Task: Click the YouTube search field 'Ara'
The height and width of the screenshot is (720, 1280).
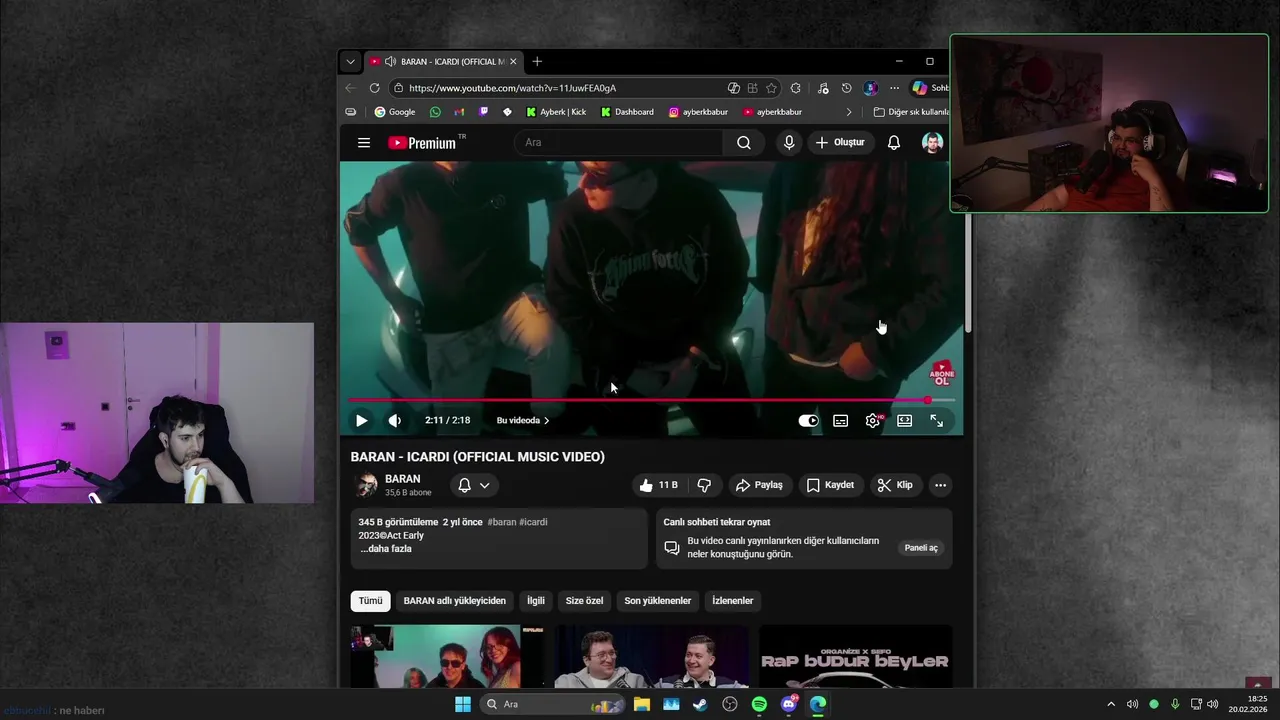Action: click(618, 143)
